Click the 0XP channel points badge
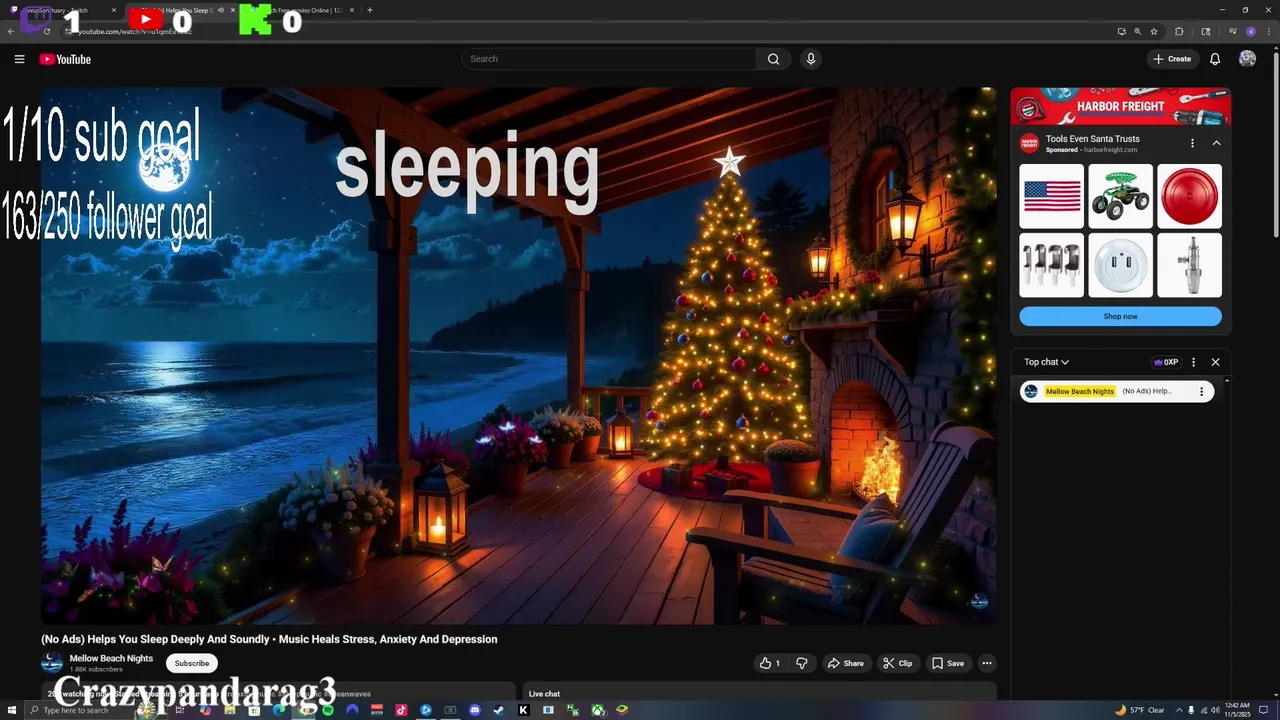The image size is (1280, 720). pyautogui.click(x=1166, y=362)
